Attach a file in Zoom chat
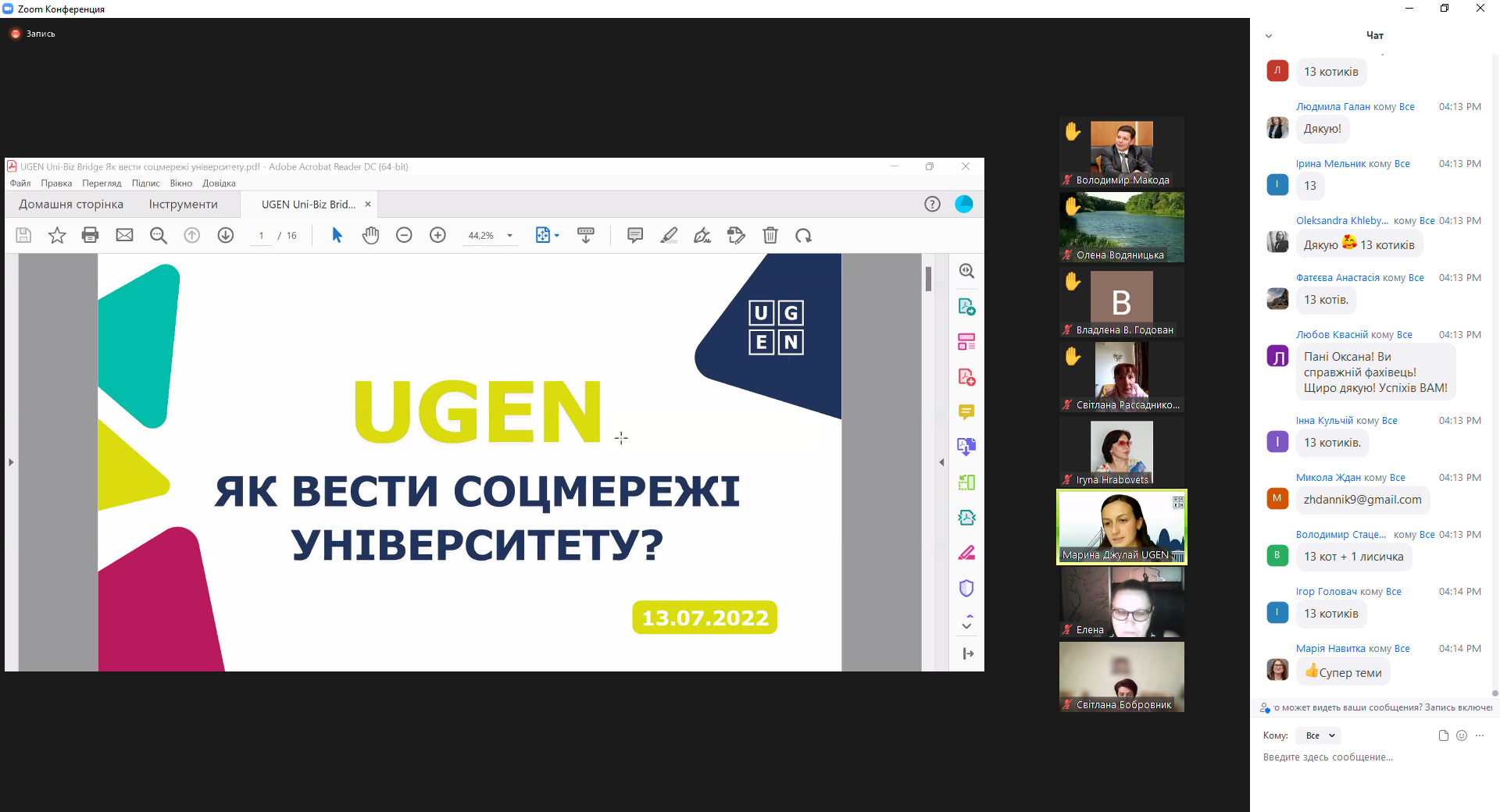The height and width of the screenshot is (812, 1500). click(1443, 735)
